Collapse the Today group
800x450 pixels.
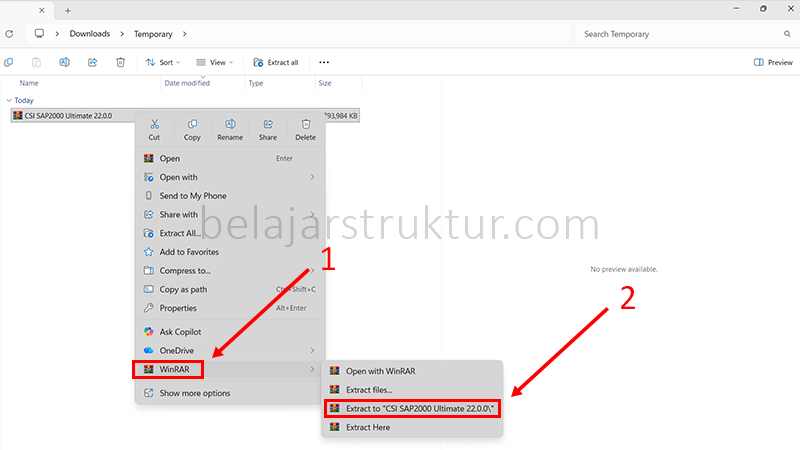(x=9, y=101)
